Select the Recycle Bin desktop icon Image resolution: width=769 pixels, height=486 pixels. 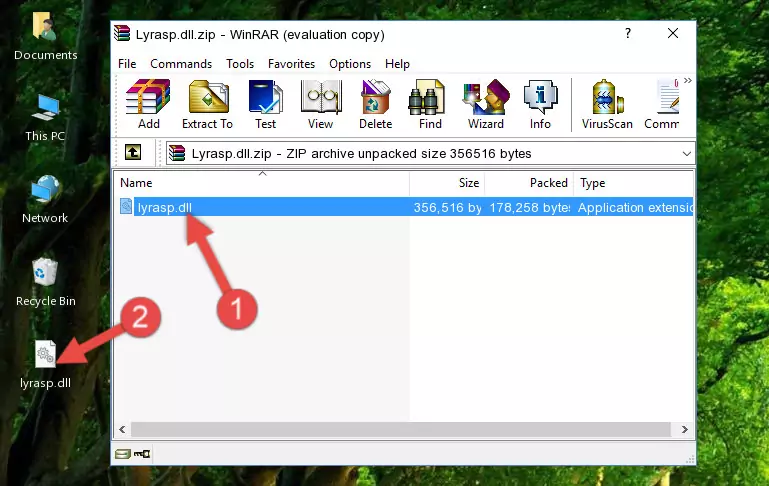[x=45, y=282]
